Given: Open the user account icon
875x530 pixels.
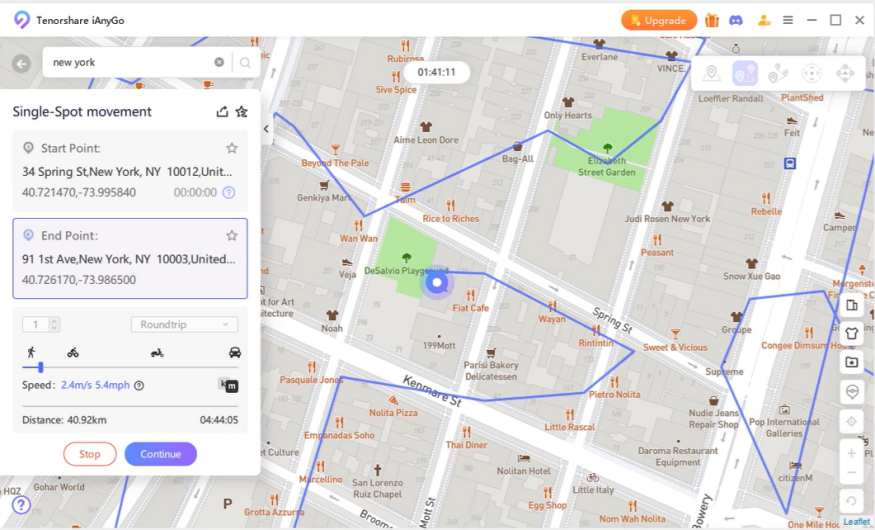Looking at the screenshot, I should (763, 20).
